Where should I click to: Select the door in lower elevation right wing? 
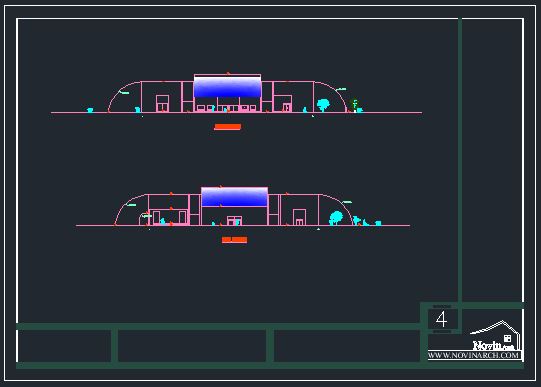(x=299, y=217)
